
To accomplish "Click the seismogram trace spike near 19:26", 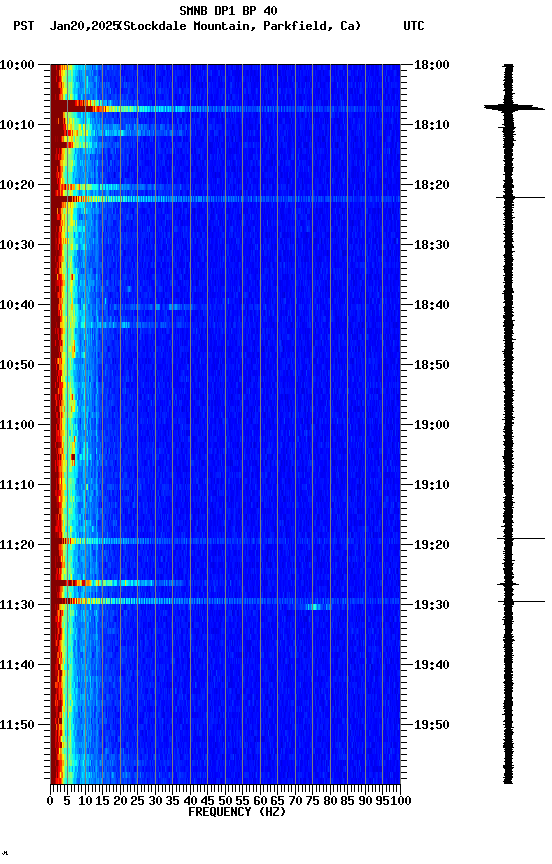I will pyautogui.click(x=508, y=584).
